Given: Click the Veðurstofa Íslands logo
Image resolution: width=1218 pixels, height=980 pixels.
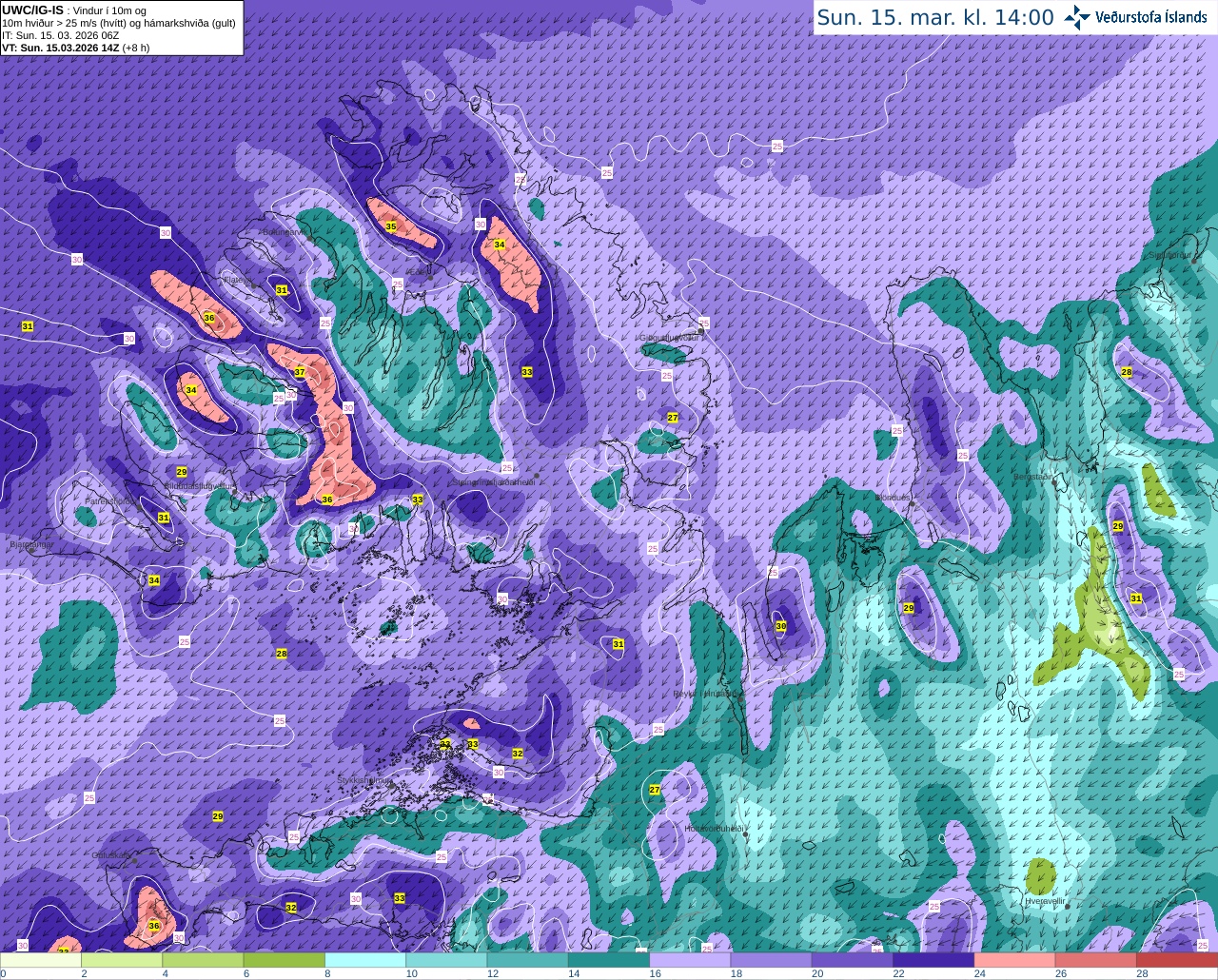Looking at the screenshot, I should pyautogui.click(x=1136, y=17).
